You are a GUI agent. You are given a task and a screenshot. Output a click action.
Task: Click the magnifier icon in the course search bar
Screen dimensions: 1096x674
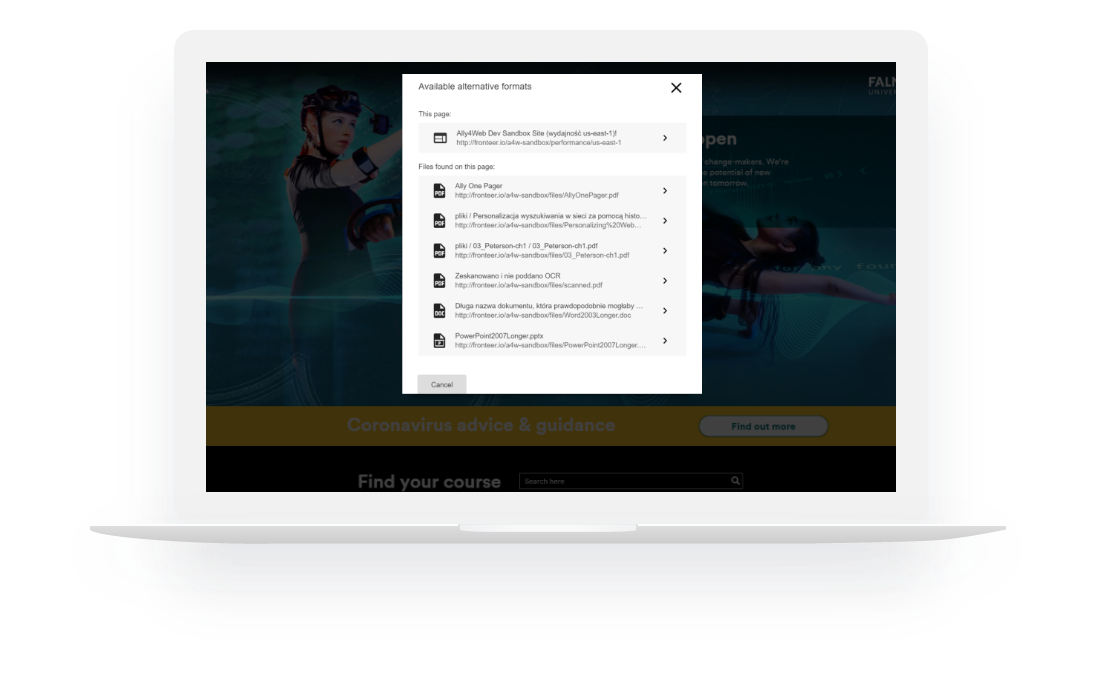(x=734, y=481)
